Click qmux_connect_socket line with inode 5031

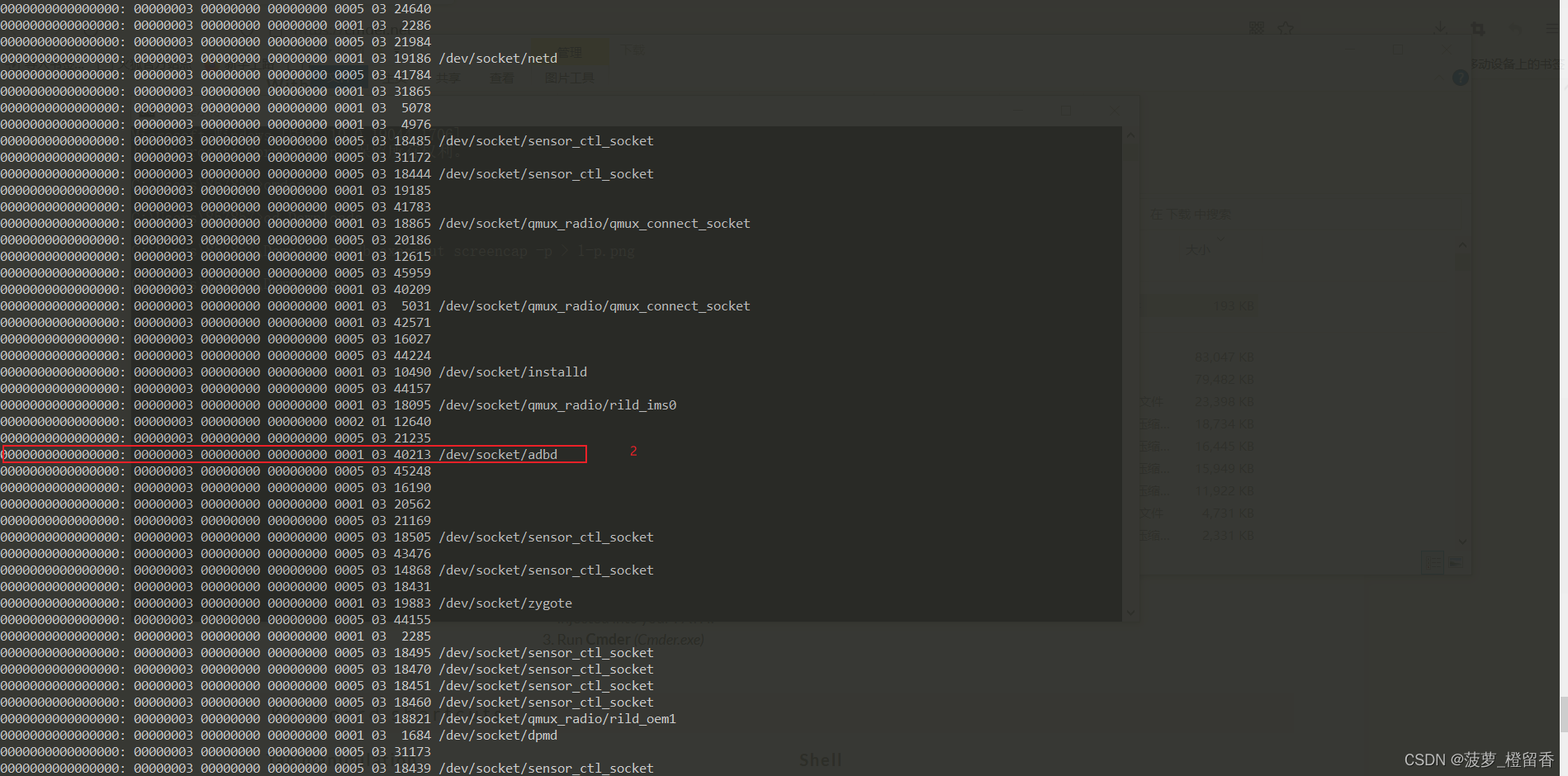point(376,306)
